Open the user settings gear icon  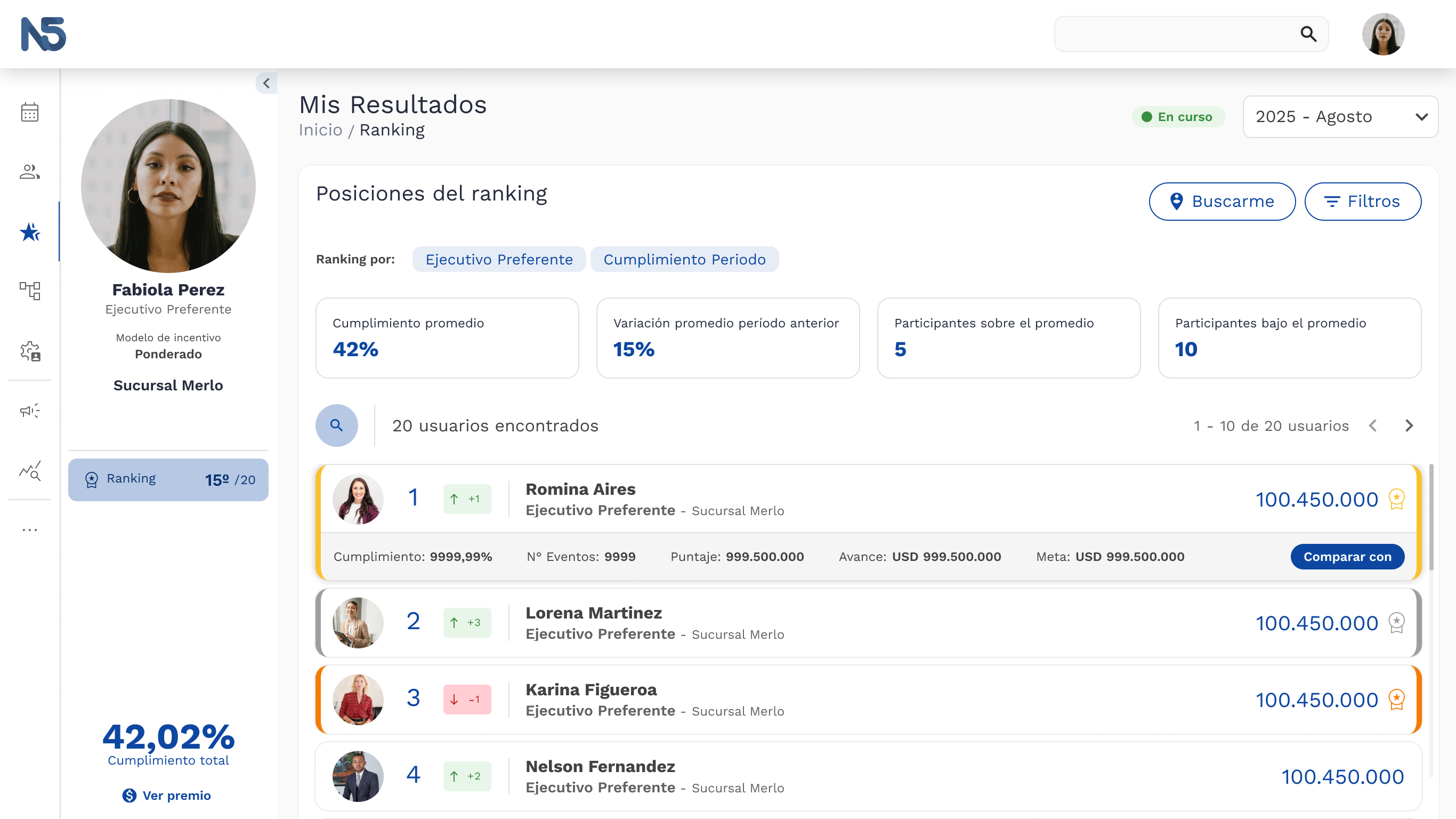point(29,351)
